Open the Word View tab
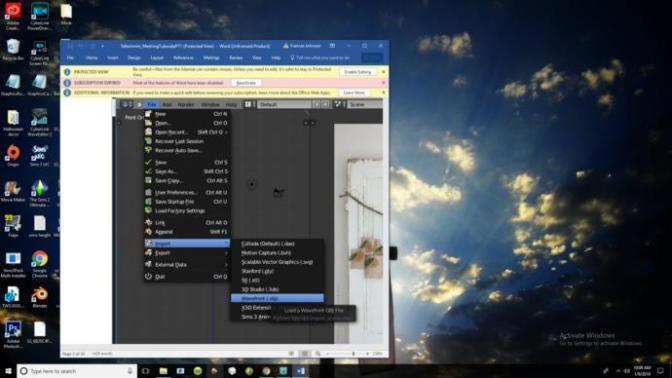Viewport: 672px width, 378px height. (257, 57)
